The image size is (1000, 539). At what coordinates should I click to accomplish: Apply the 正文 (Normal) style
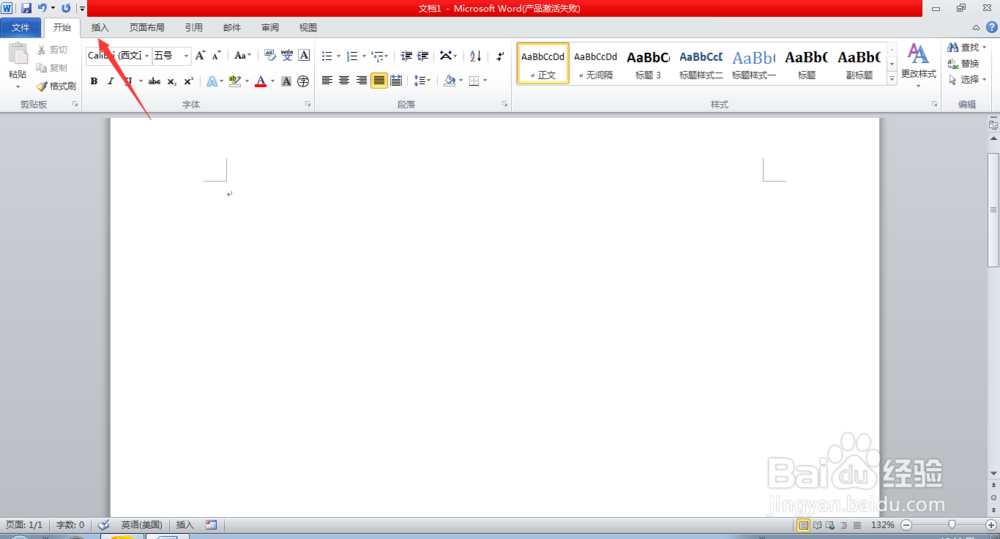coord(543,63)
